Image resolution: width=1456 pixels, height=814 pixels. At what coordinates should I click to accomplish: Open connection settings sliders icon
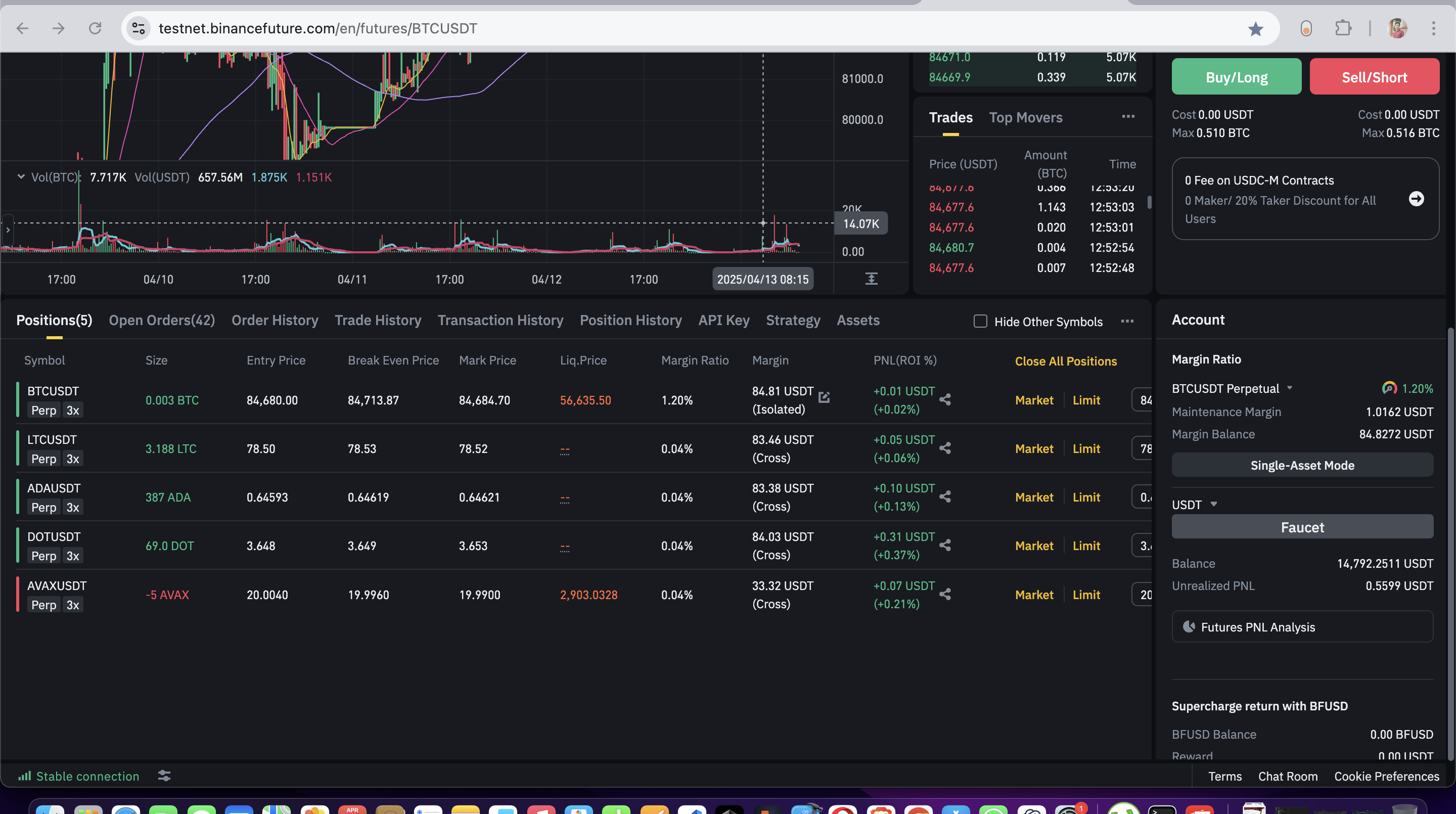tap(164, 776)
